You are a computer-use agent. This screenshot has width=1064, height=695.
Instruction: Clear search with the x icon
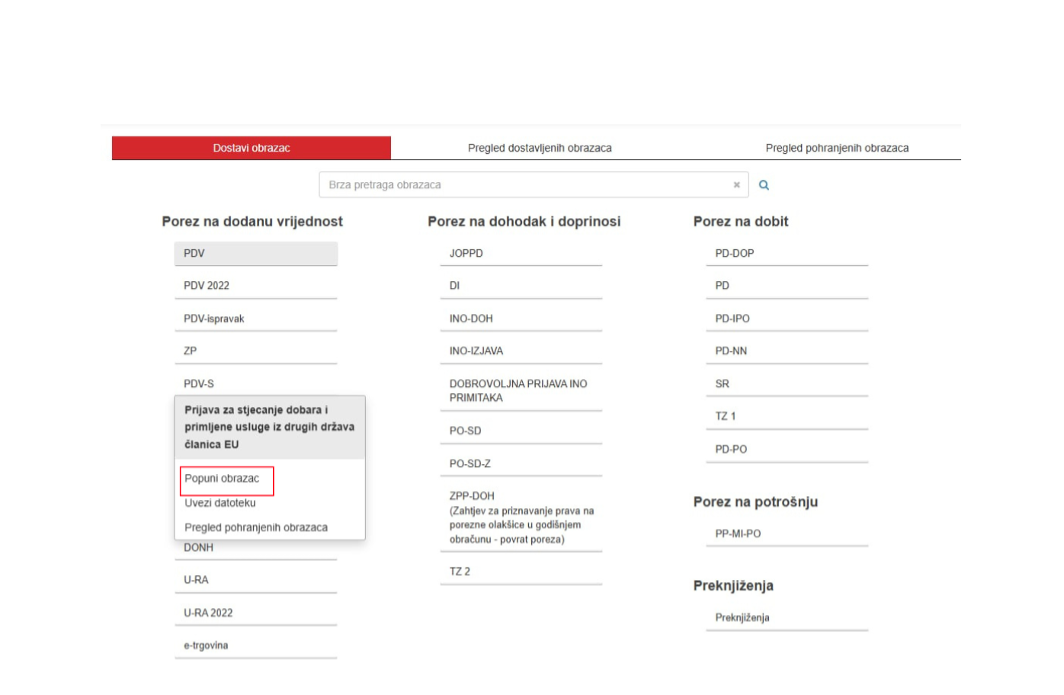737,185
